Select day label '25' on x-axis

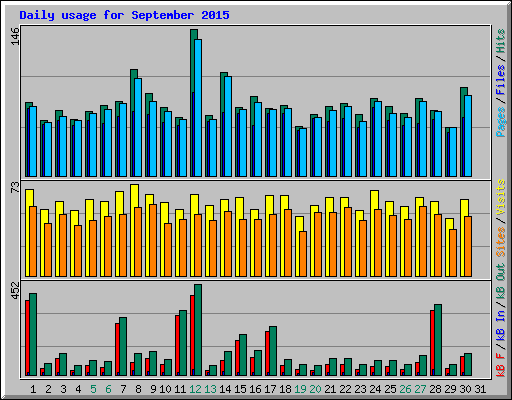pos(390,389)
